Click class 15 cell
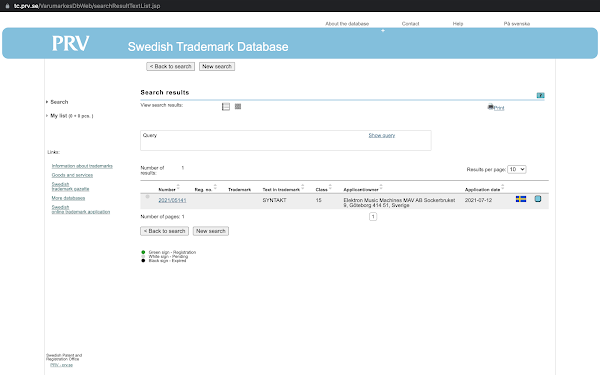The width and height of the screenshot is (600, 375). pyautogui.click(x=318, y=200)
